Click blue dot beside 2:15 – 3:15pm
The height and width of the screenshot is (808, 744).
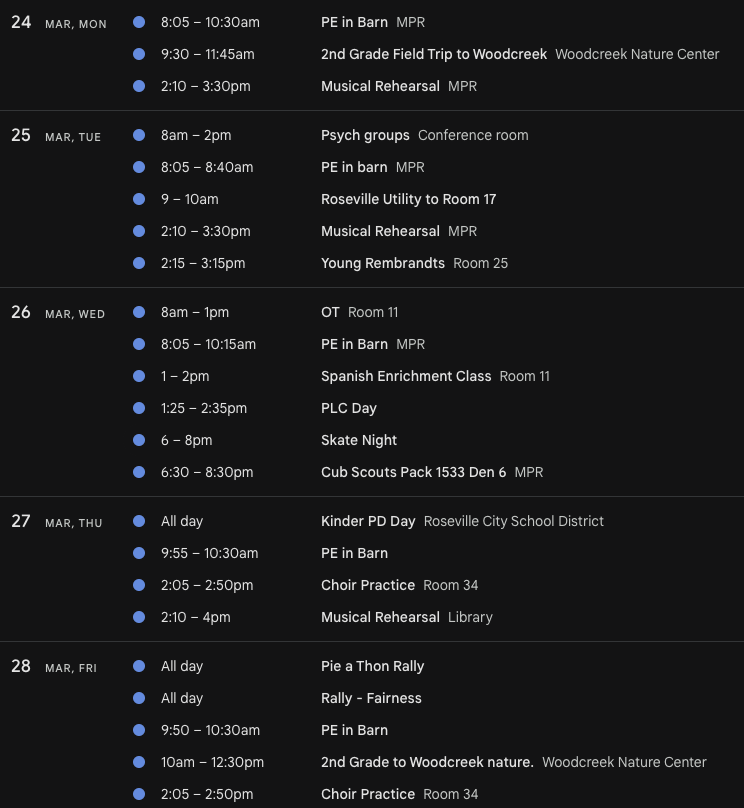[x=139, y=263]
